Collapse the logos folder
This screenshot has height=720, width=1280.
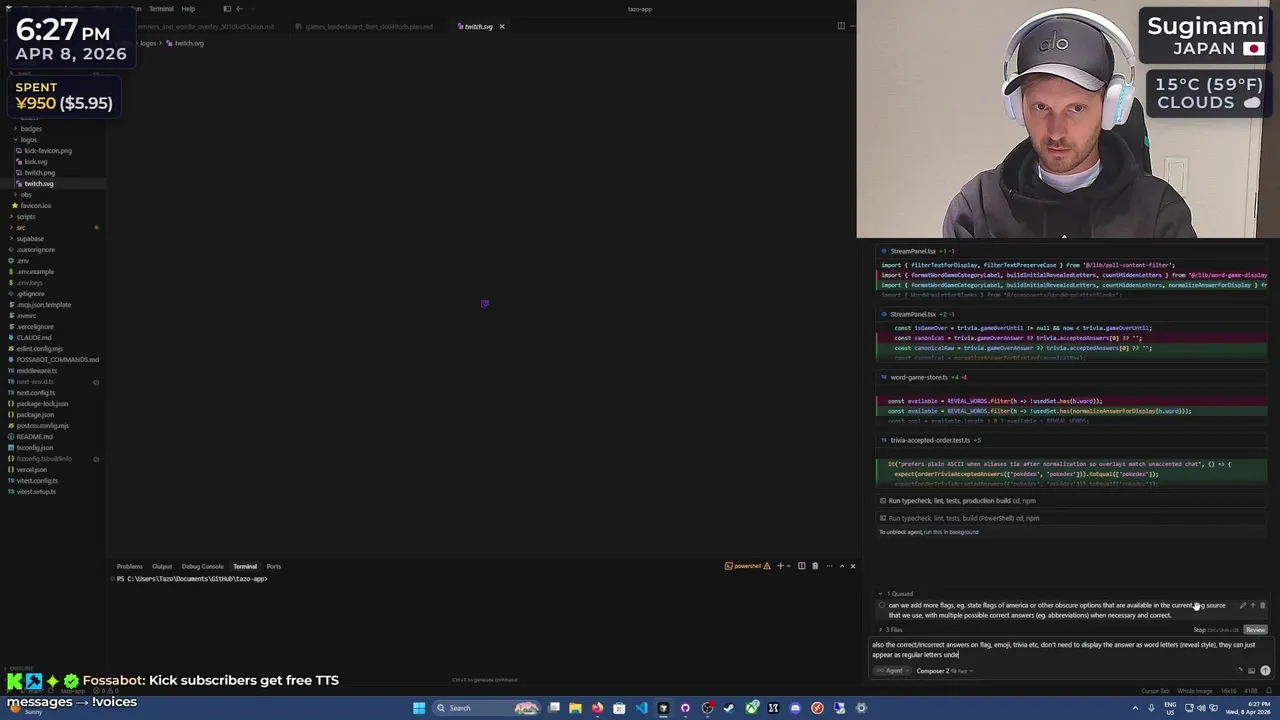(x=28, y=140)
